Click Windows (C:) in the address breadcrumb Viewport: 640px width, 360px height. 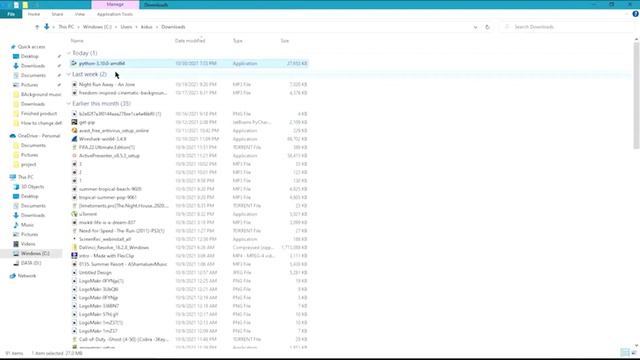point(97,27)
